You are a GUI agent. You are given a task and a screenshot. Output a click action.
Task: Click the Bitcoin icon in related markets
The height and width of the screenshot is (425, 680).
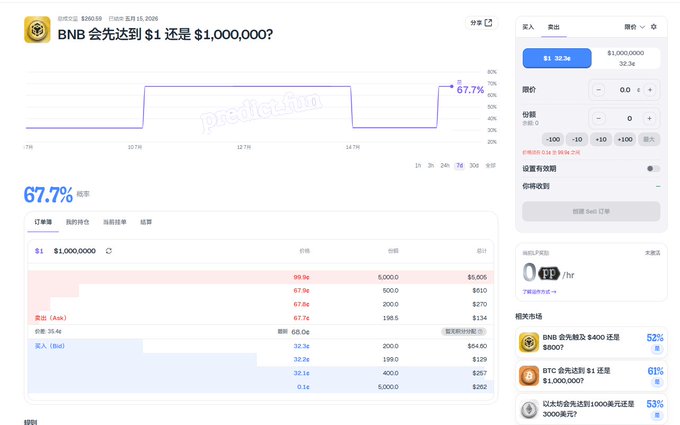pos(529,376)
